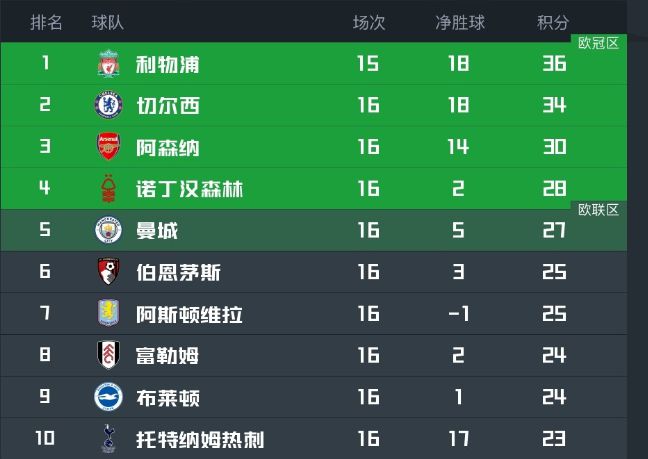Open the Tottenham cockerel logo
The image size is (648, 459).
click(x=109, y=439)
